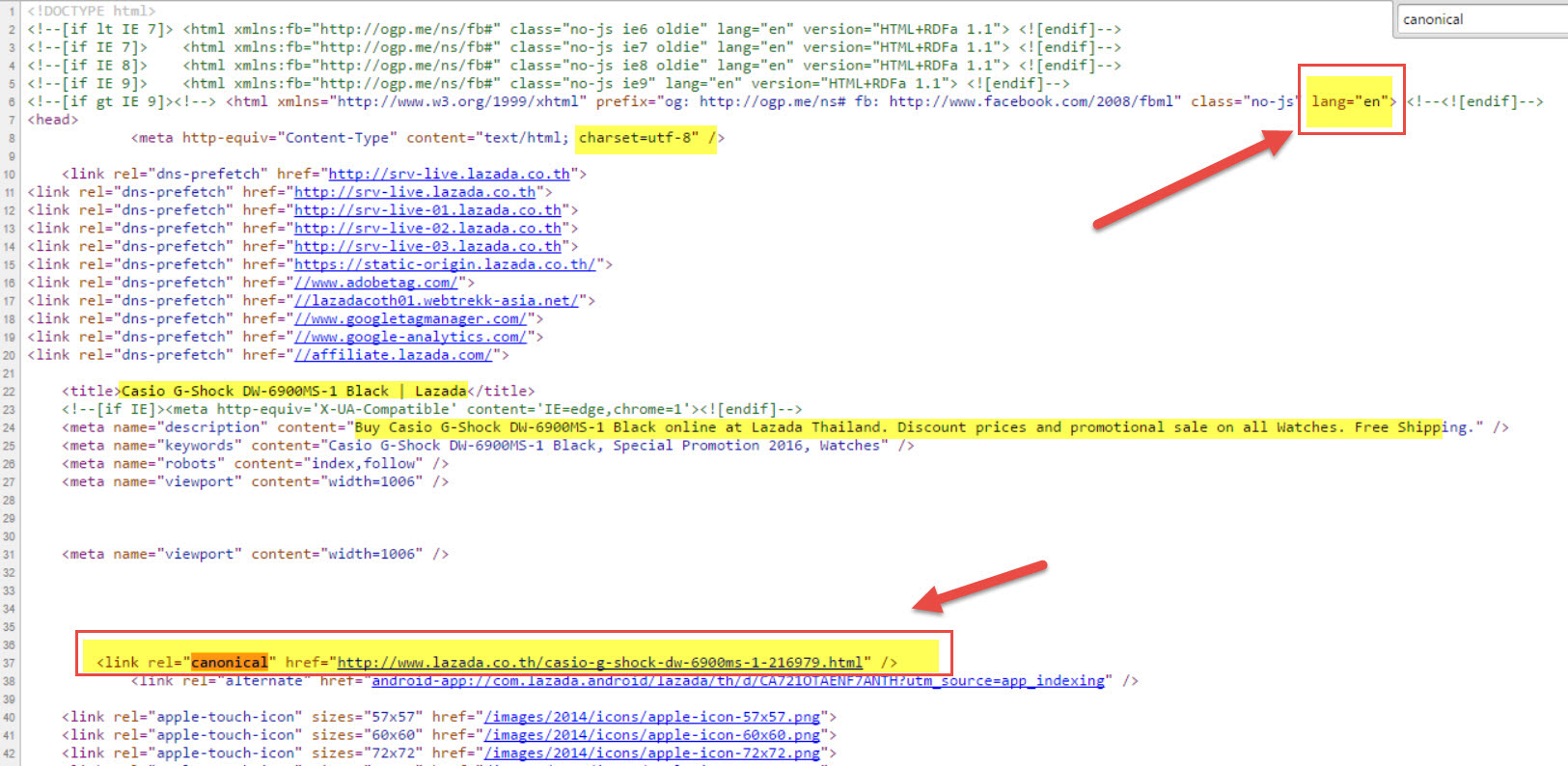1568x766 pixels.
Task: Follow the www.googletagmanager.com link
Action: [410, 319]
